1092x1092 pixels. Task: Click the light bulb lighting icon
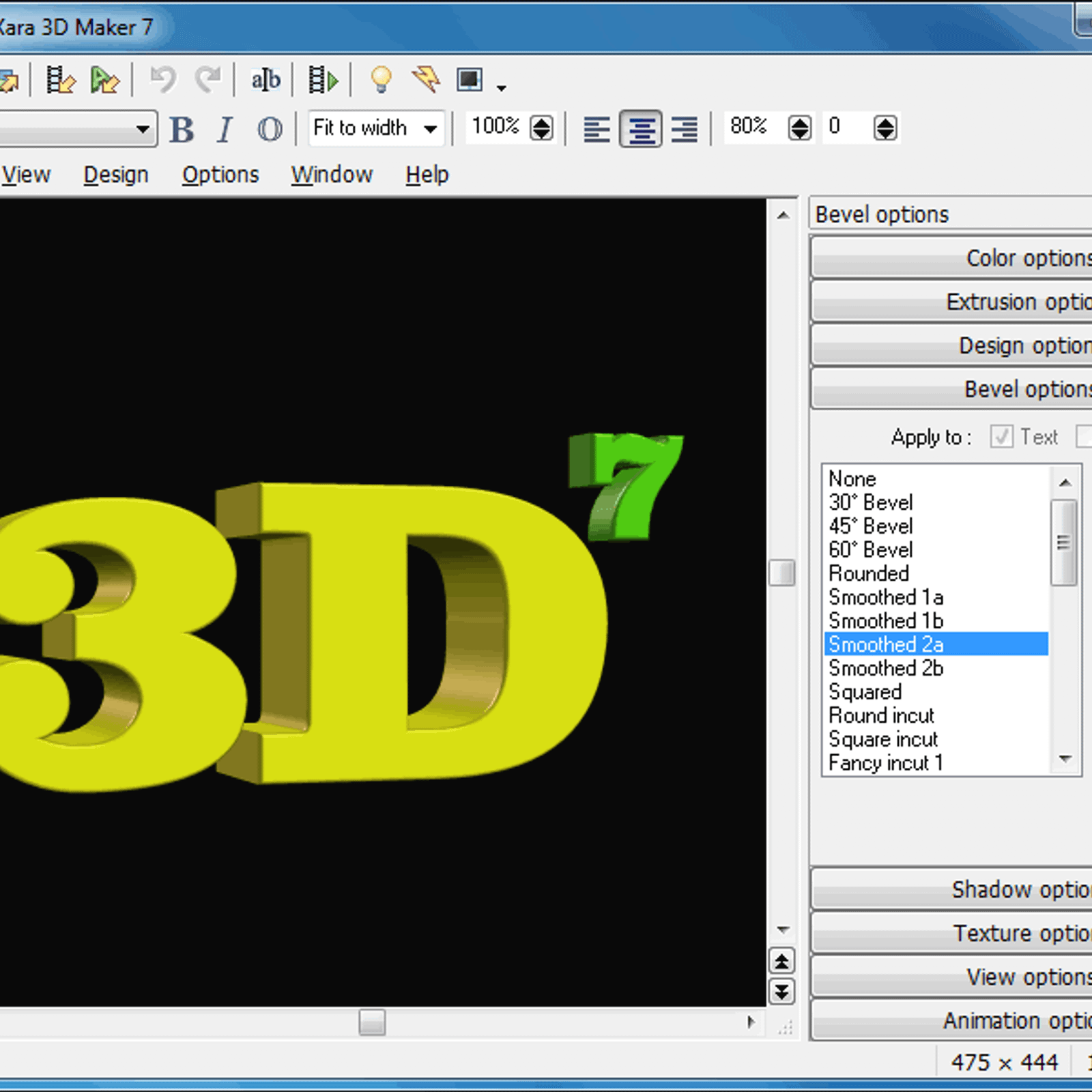coord(381,80)
